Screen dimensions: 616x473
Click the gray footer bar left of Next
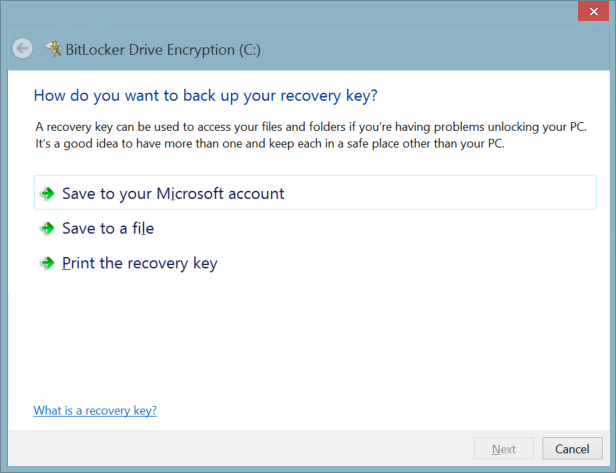(240, 449)
